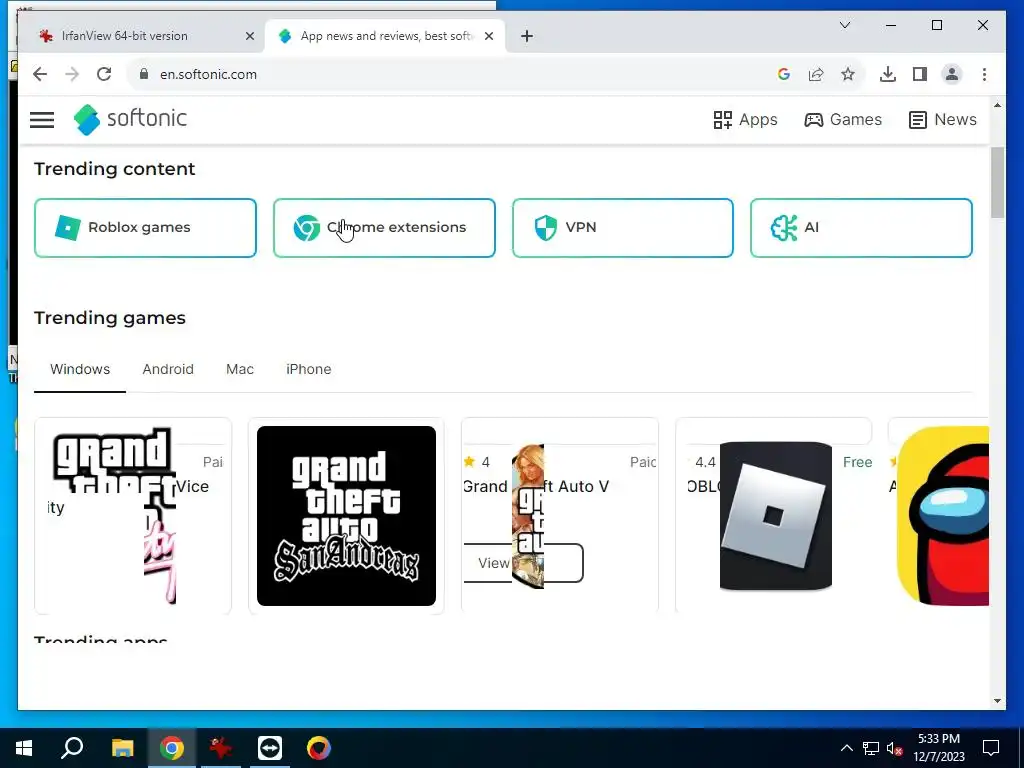Select the Windows games tab
1024x768 pixels.
tap(80, 370)
